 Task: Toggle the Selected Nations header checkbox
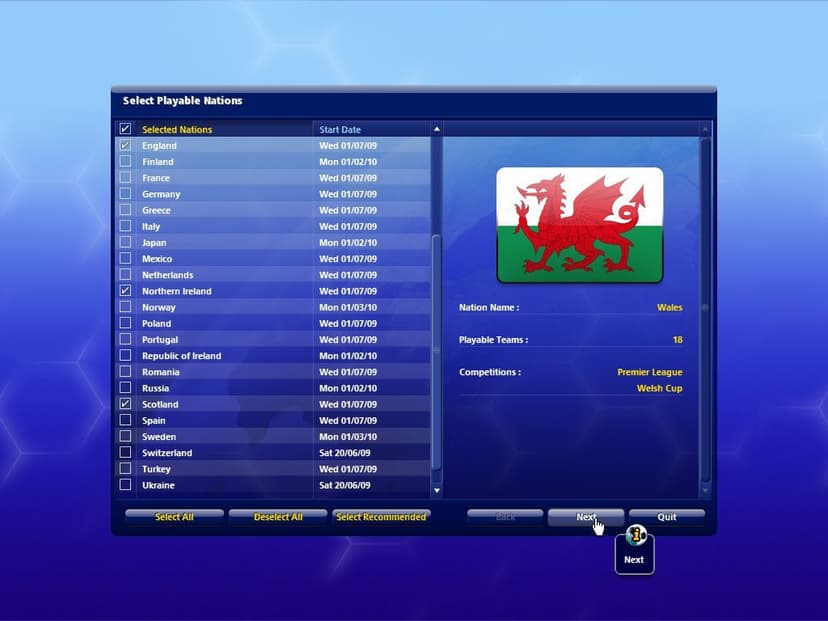point(125,129)
